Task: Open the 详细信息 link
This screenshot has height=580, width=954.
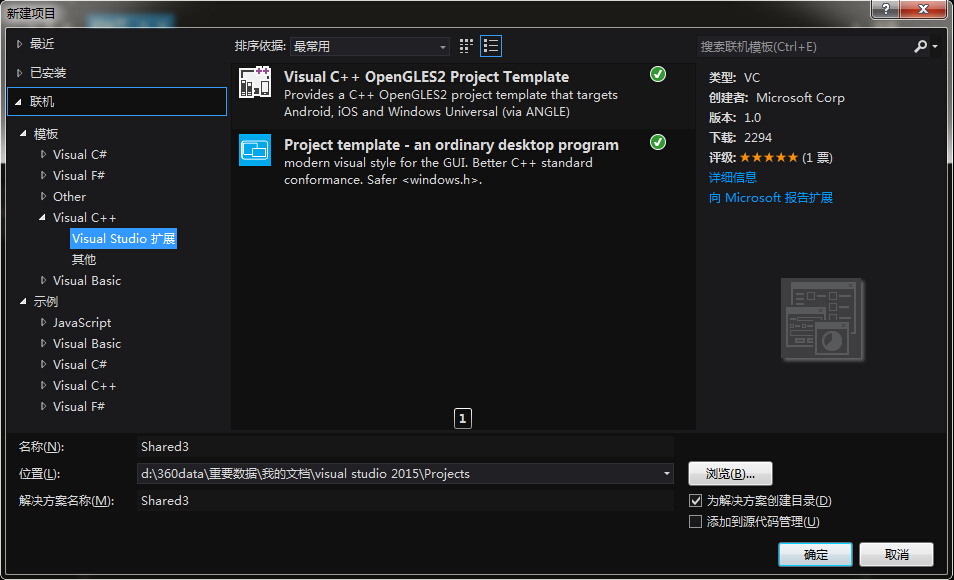Action: (733, 178)
